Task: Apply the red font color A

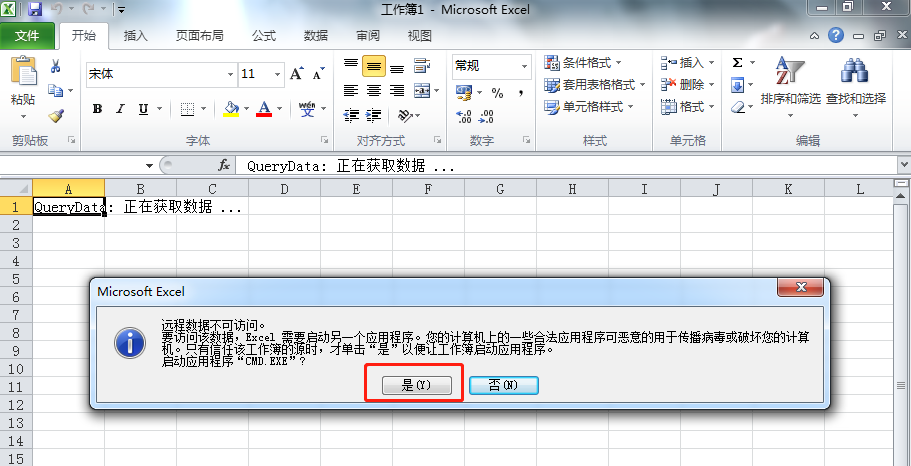Action: point(264,109)
